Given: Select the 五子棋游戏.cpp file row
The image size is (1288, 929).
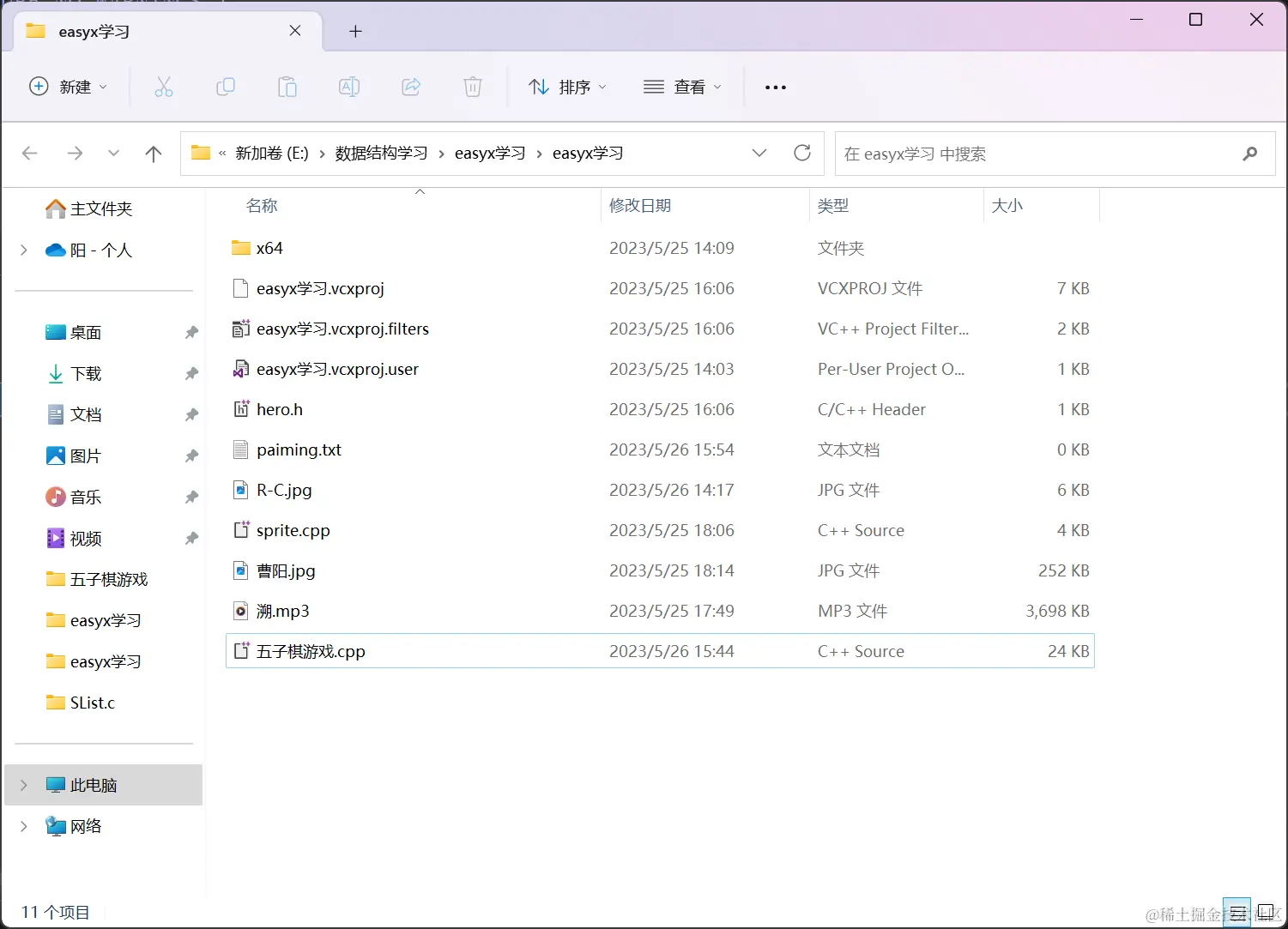Looking at the screenshot, I should click(660, 651).
